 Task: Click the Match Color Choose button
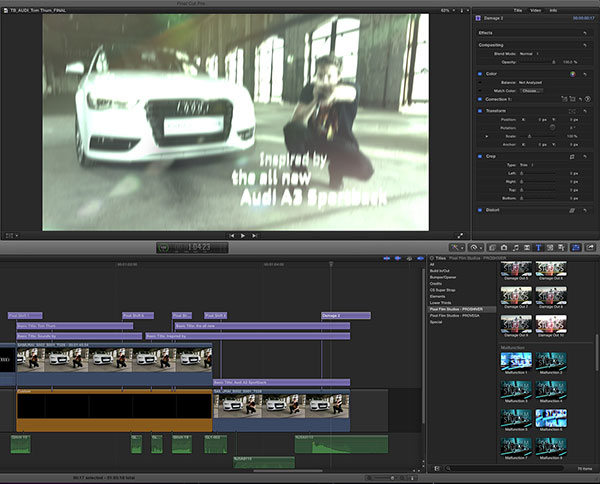(531, 91)
